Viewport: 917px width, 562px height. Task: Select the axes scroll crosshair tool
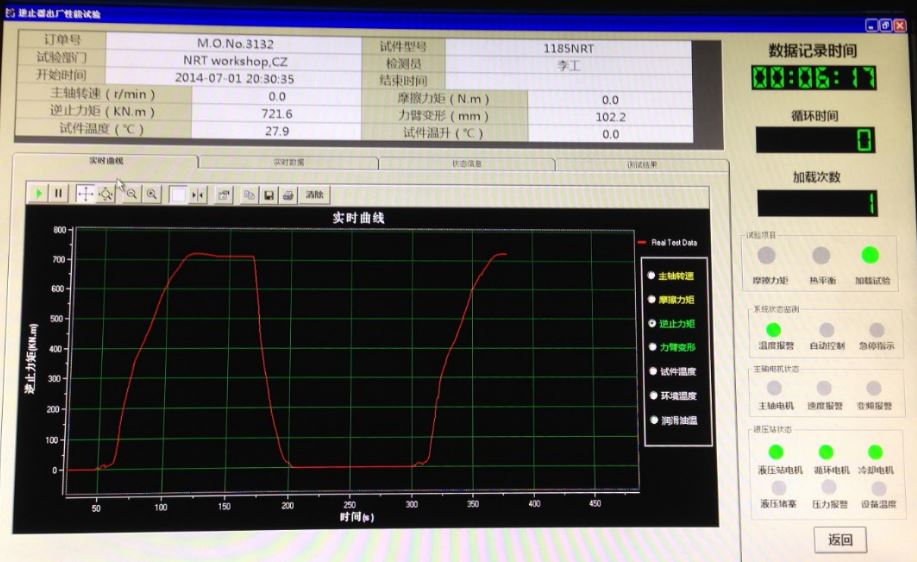click(85, 194)
